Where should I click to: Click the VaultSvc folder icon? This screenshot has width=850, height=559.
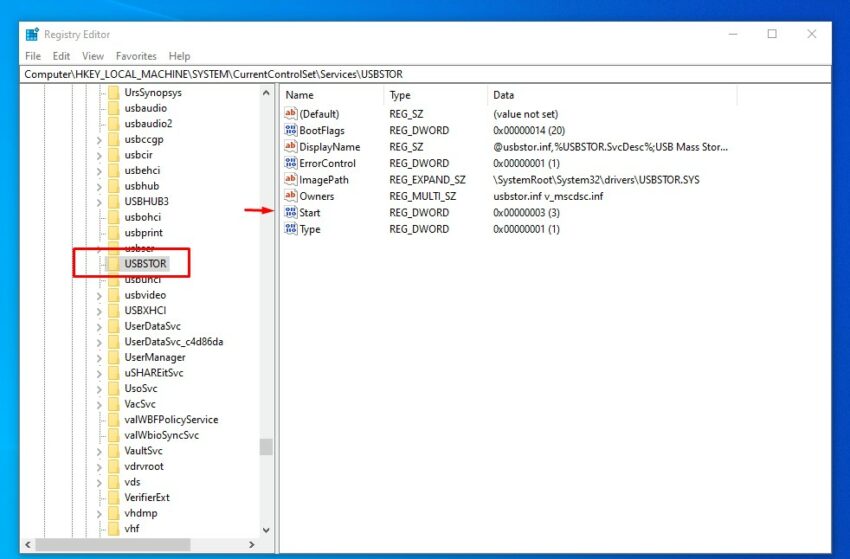click(113, 451)
